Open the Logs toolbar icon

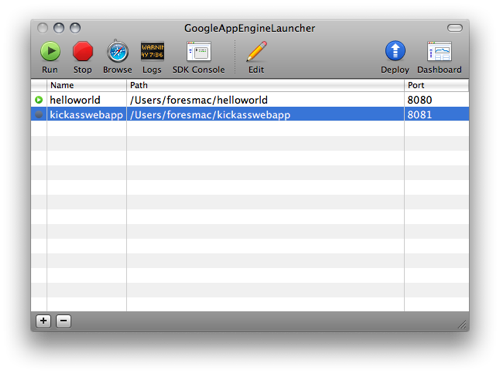click(x=152, y=51)
